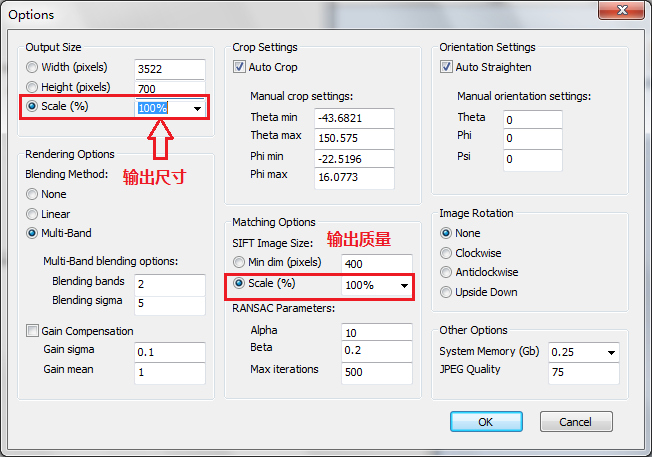Choose Upside Down image rotation
Image resolution: width=652 pixels, height=457 pixels.
pos(447,292)
